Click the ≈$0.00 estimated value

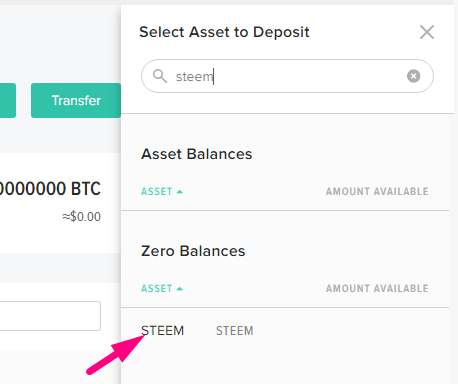(81, 217)
